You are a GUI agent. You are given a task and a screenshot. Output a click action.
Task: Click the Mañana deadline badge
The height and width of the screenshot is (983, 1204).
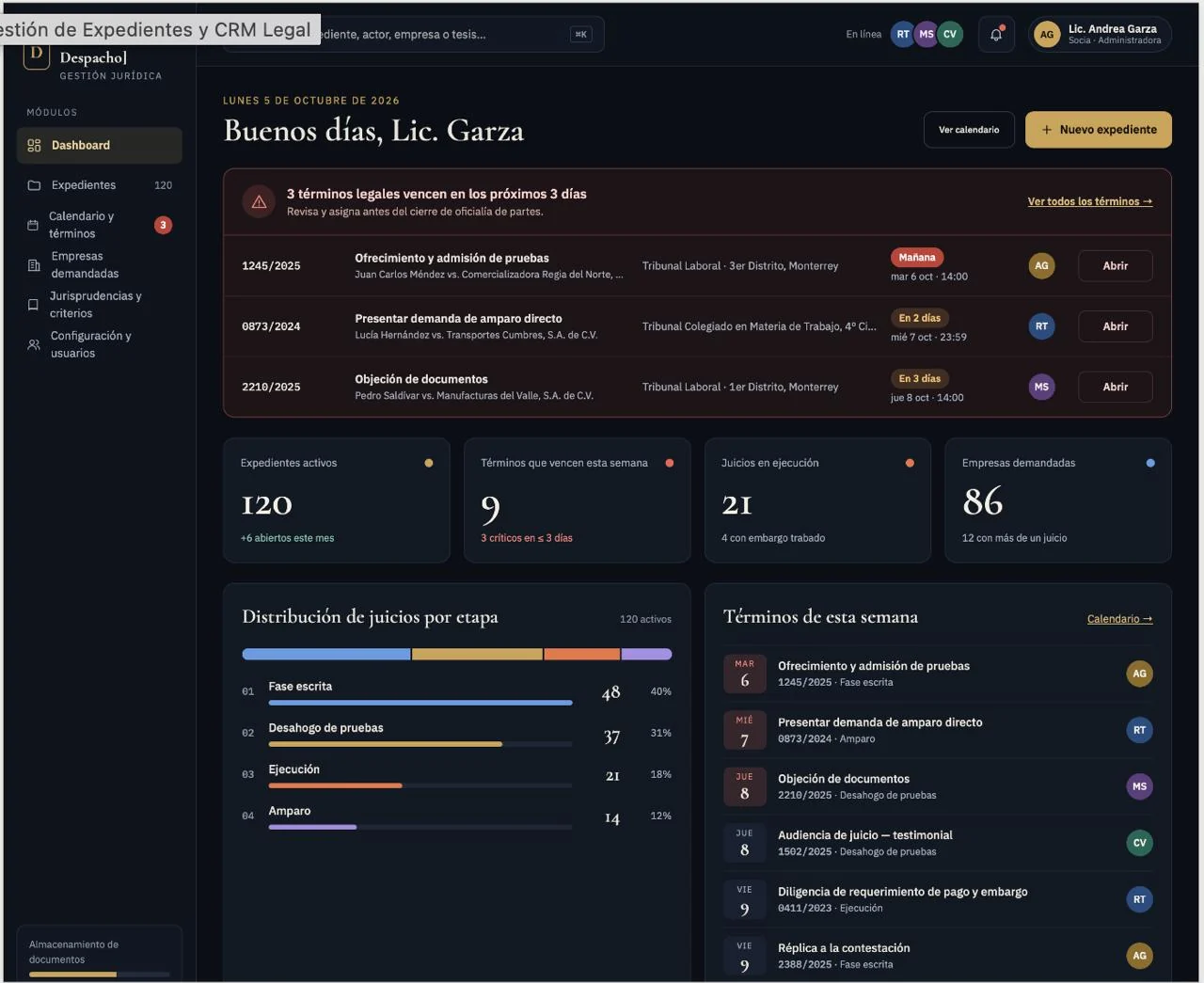917,258
